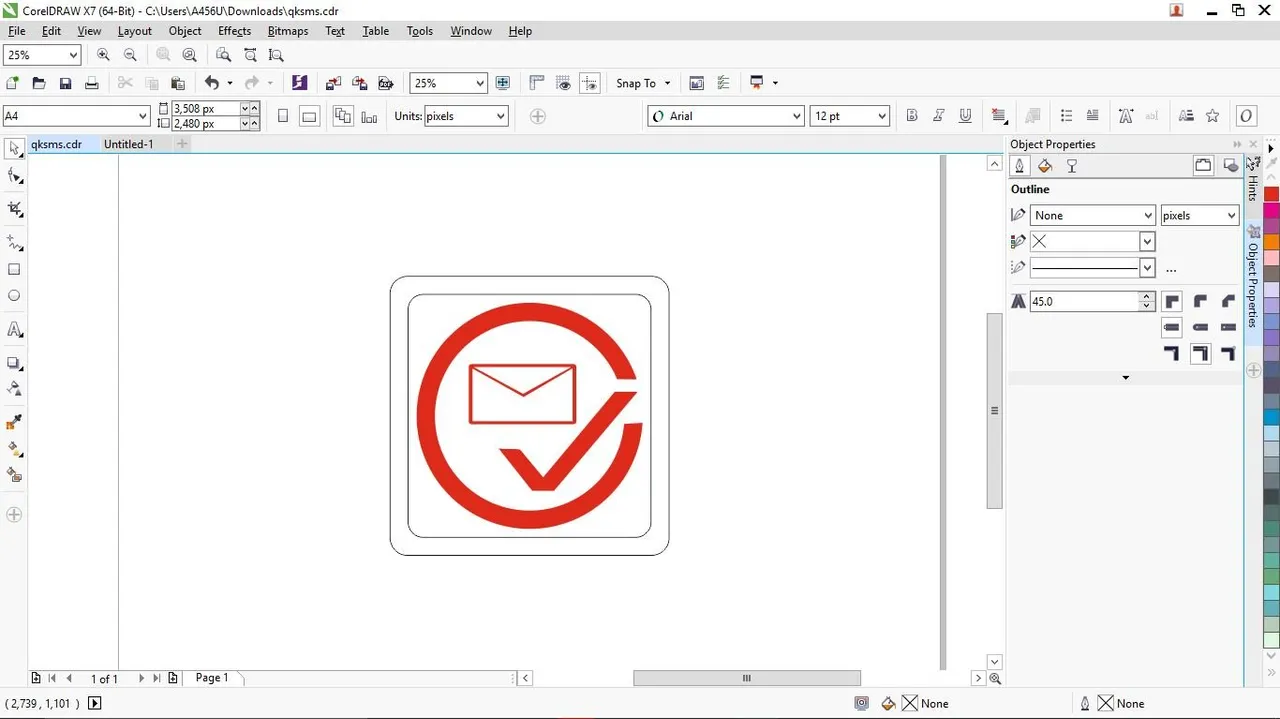Select the Interactive Fill tool

point(14,449)
